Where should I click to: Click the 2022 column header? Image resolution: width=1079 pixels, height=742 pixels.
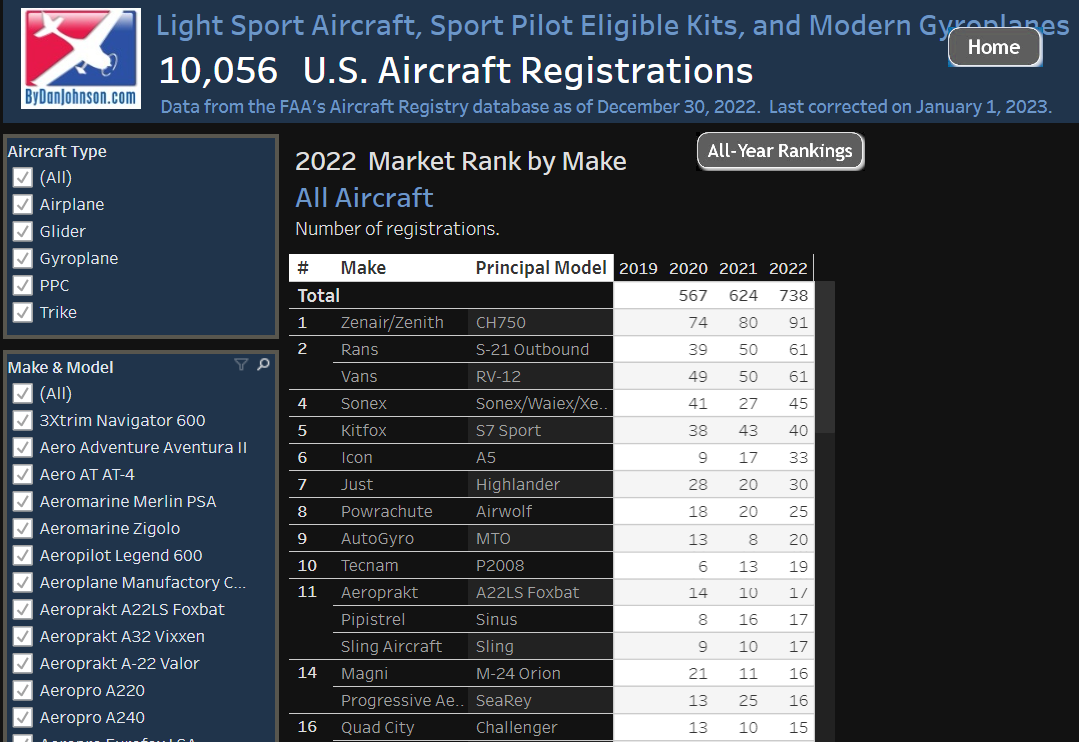pyautogui.click(x=788, y=268)
